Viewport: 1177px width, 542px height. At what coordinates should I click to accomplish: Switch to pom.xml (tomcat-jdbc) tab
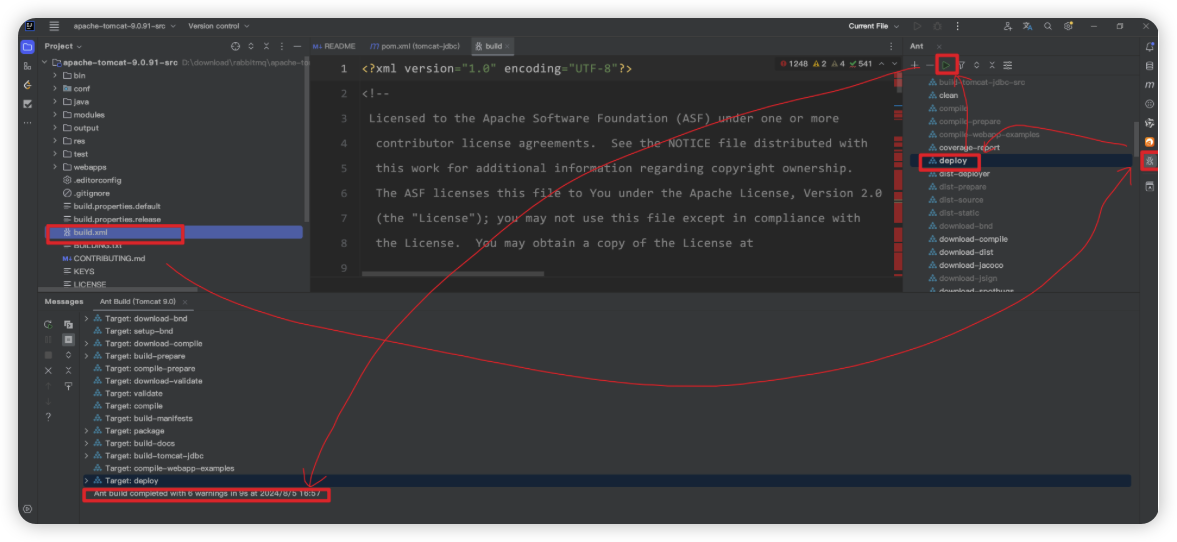[x=417, y=47]
